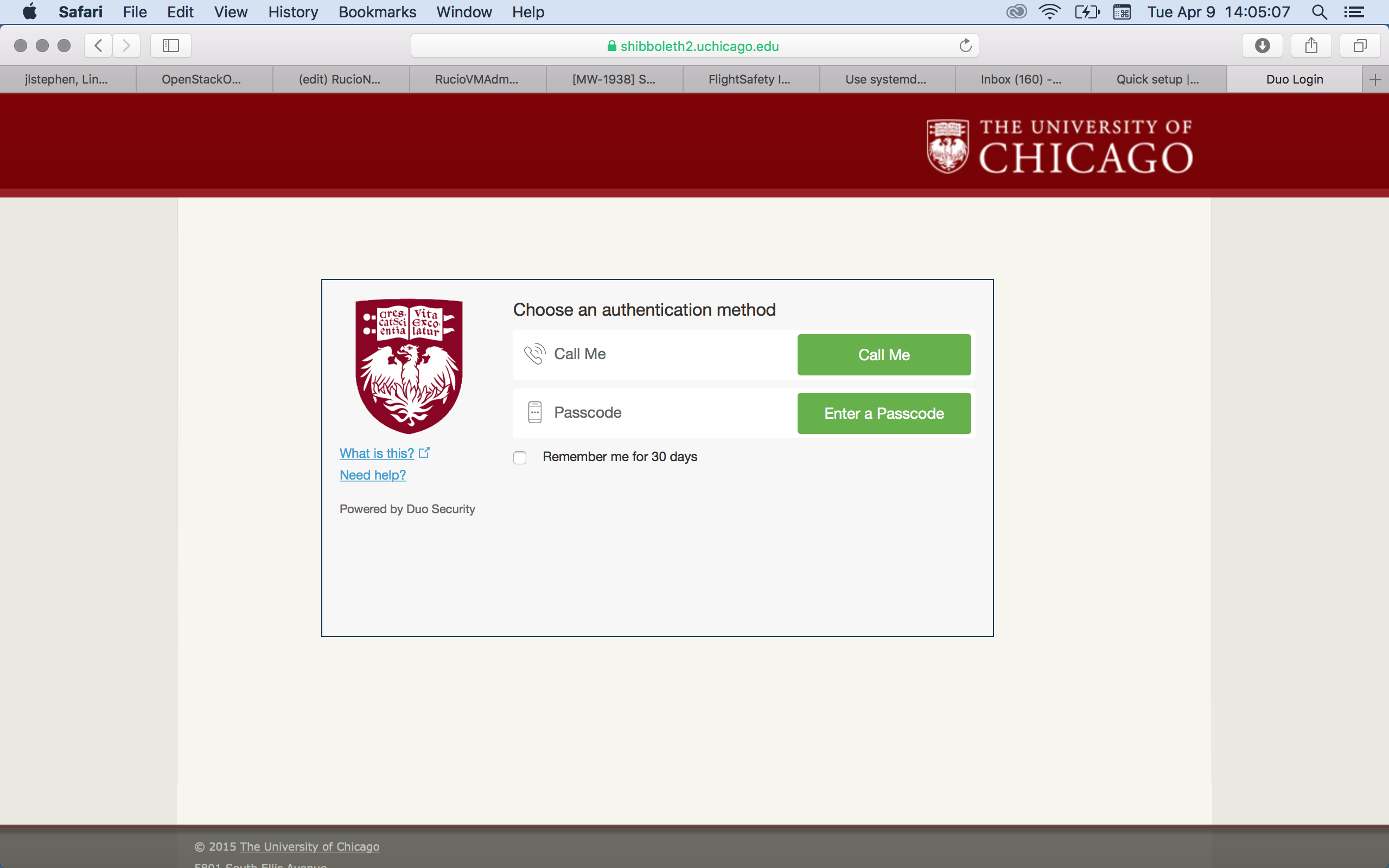Image resolution: width=1389 pixels, height=868 pixels.
Task: Toggle the Safari sidebar icon
Action: [x=170, y=46]
